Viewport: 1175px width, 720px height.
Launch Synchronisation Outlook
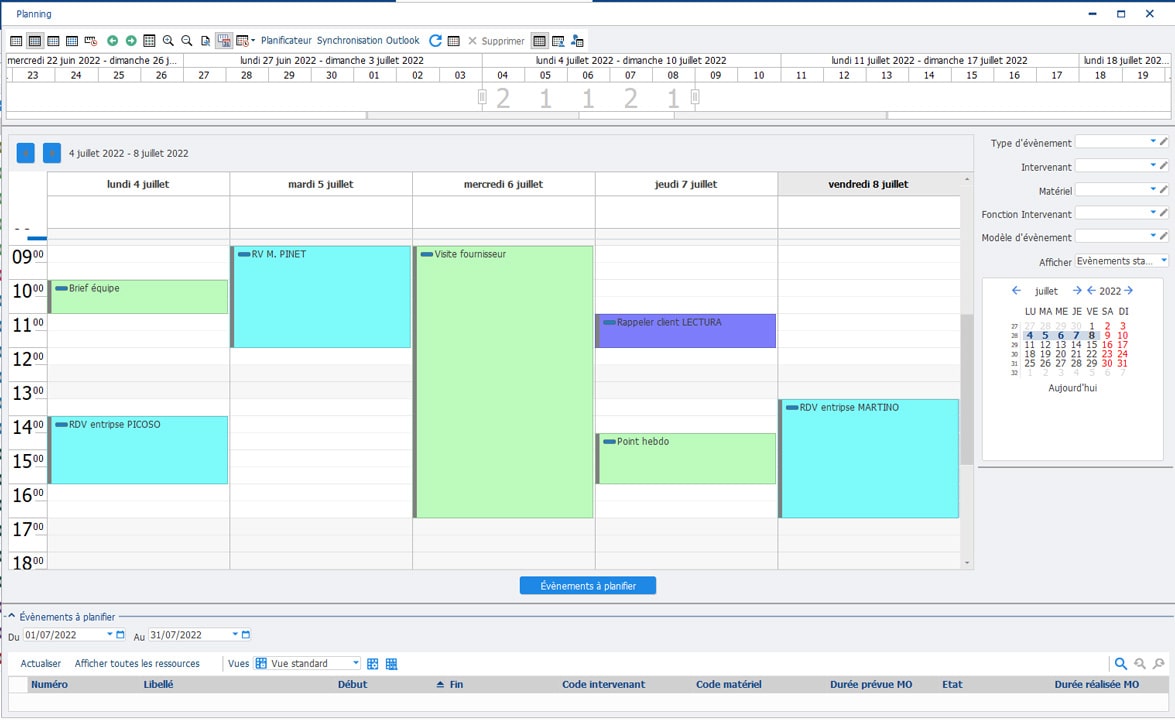pyautogui.click(x=370, y=41)
